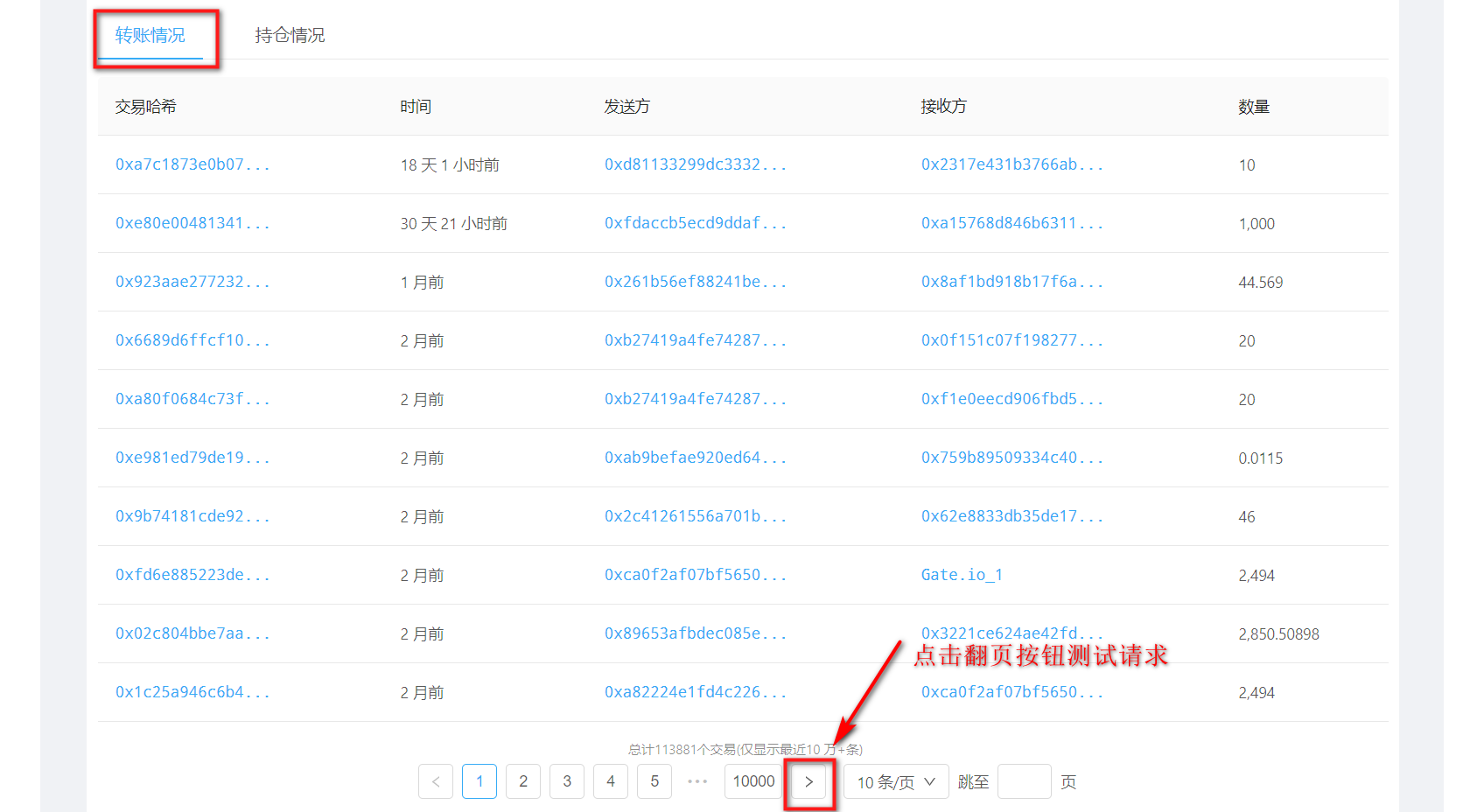
Task: Click the time cell 30 天 21 小时前
Action: pos(454,224)
